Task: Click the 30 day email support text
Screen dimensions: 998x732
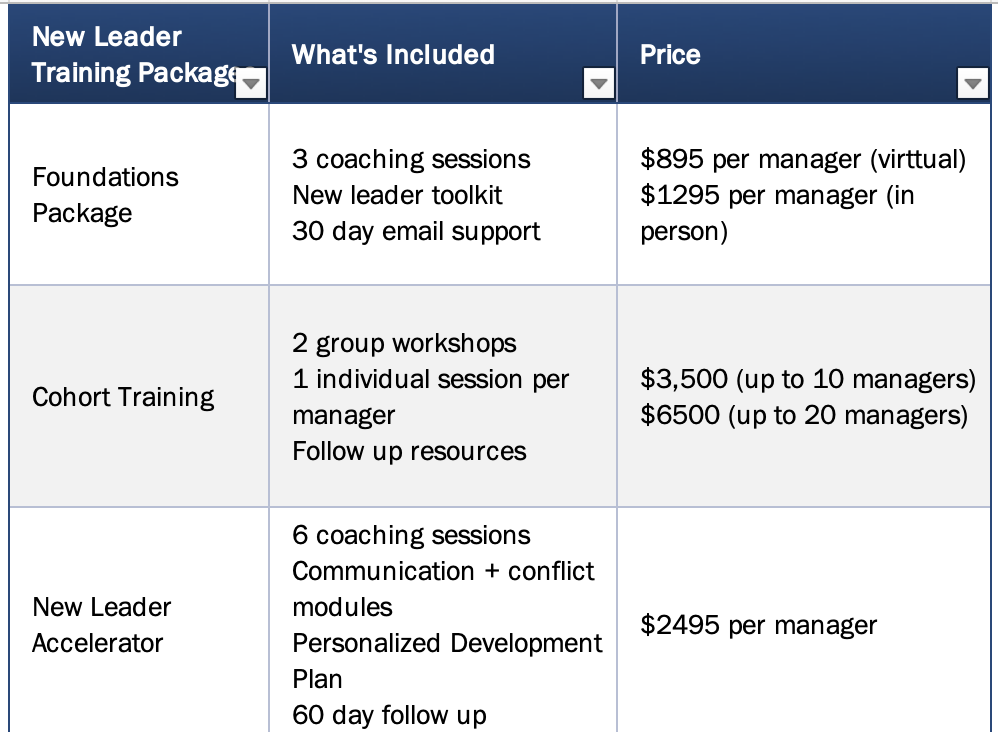Action: (x=416, y=232)
